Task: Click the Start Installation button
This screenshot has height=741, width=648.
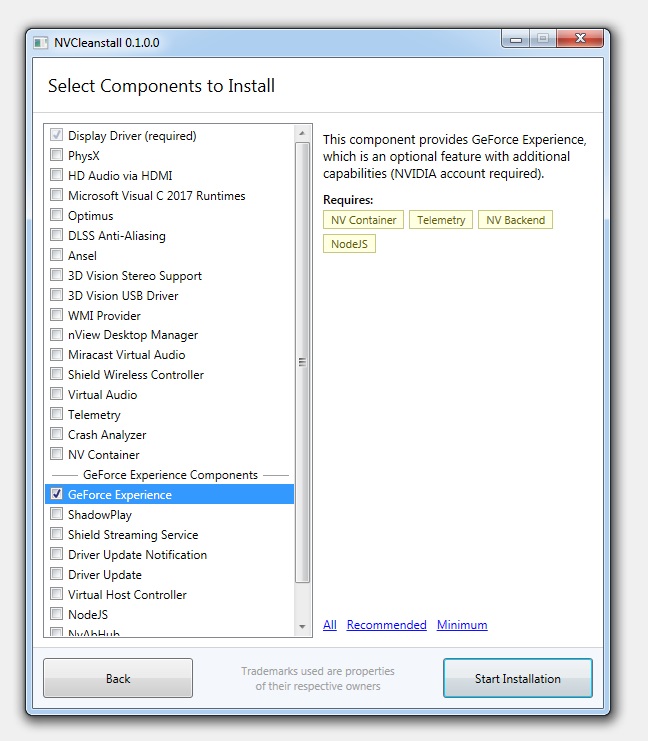Action: click(x=518, y=678)
